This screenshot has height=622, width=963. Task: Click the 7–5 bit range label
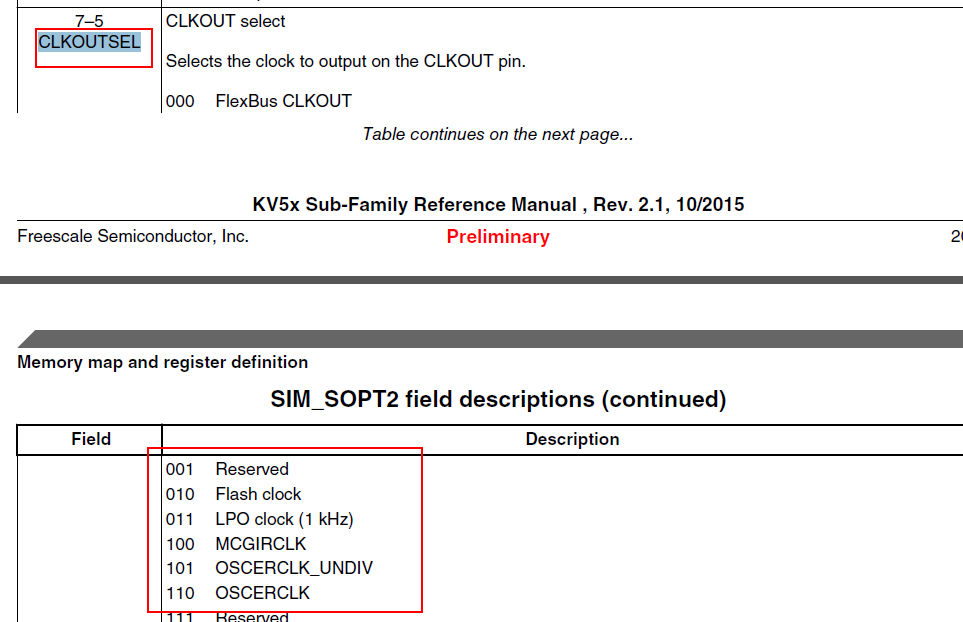(x=89, y=21)
